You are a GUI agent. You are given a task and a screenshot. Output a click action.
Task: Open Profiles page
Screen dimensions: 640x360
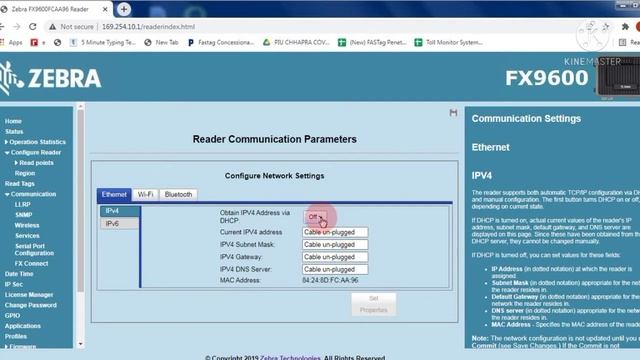click(x=16, y=336)
